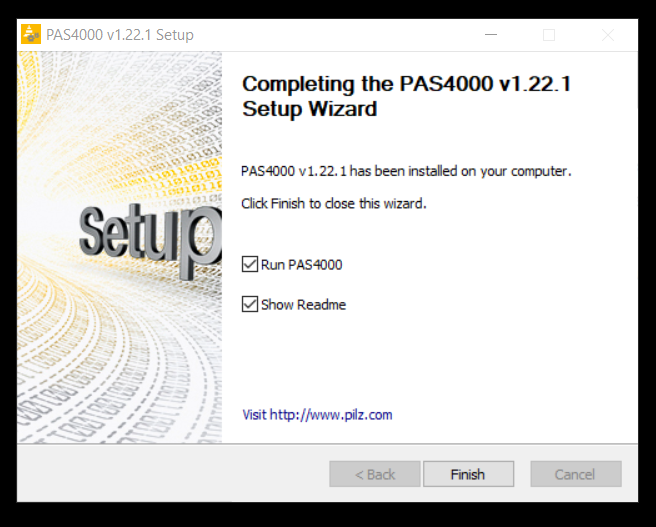Click the 'PAS4000 v1.22.1 Setup' window title

click(x=120, y=35)
